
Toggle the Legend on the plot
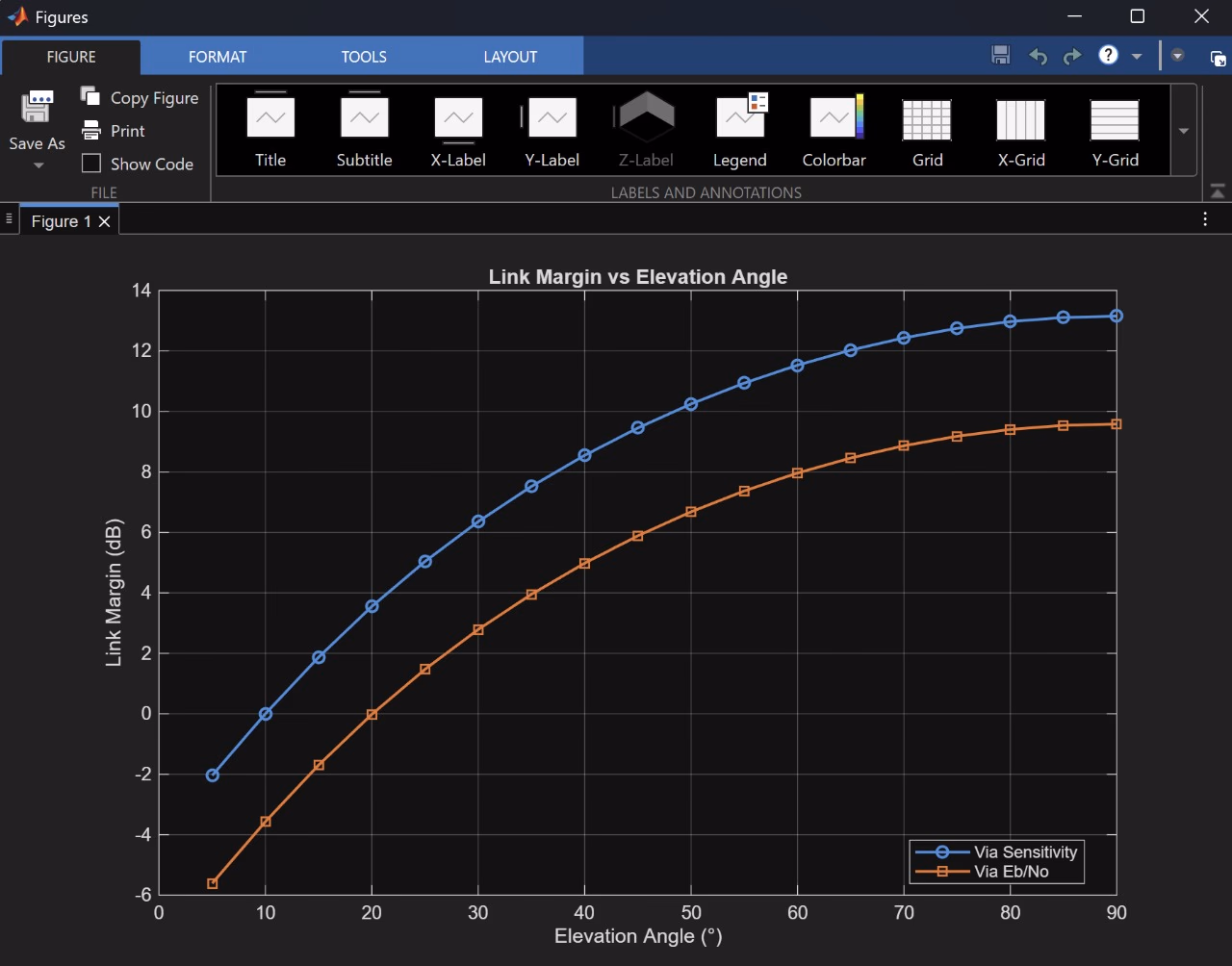click(740, 131)
